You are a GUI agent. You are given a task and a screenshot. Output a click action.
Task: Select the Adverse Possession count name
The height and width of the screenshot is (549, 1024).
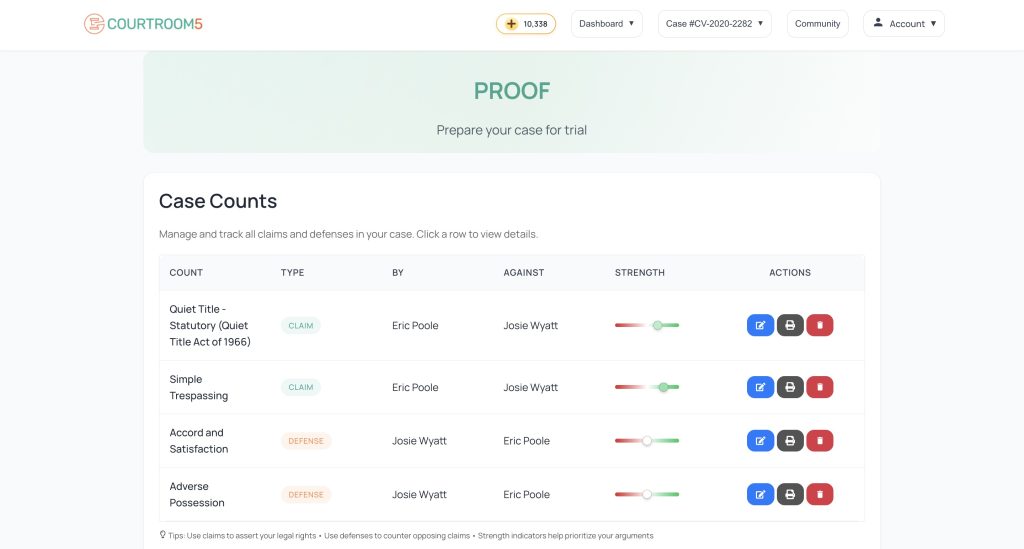coord(197,494)
